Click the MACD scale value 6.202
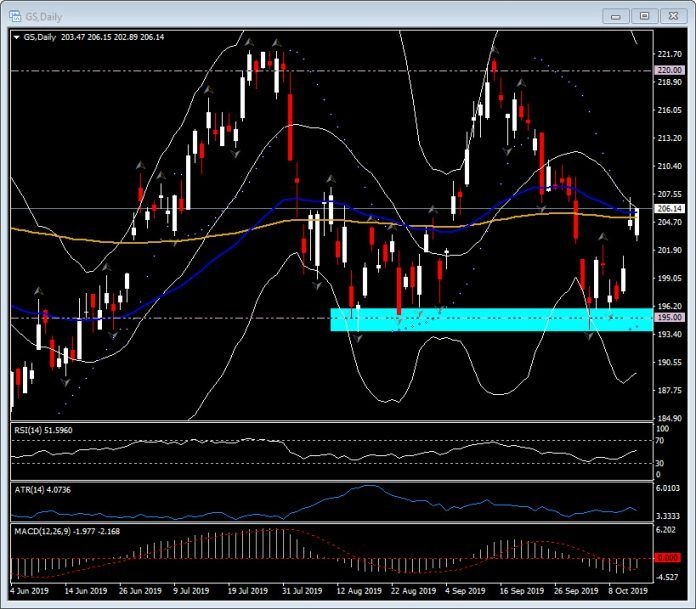Viewport: 696px width, 609px height. [x=666, y=530]
